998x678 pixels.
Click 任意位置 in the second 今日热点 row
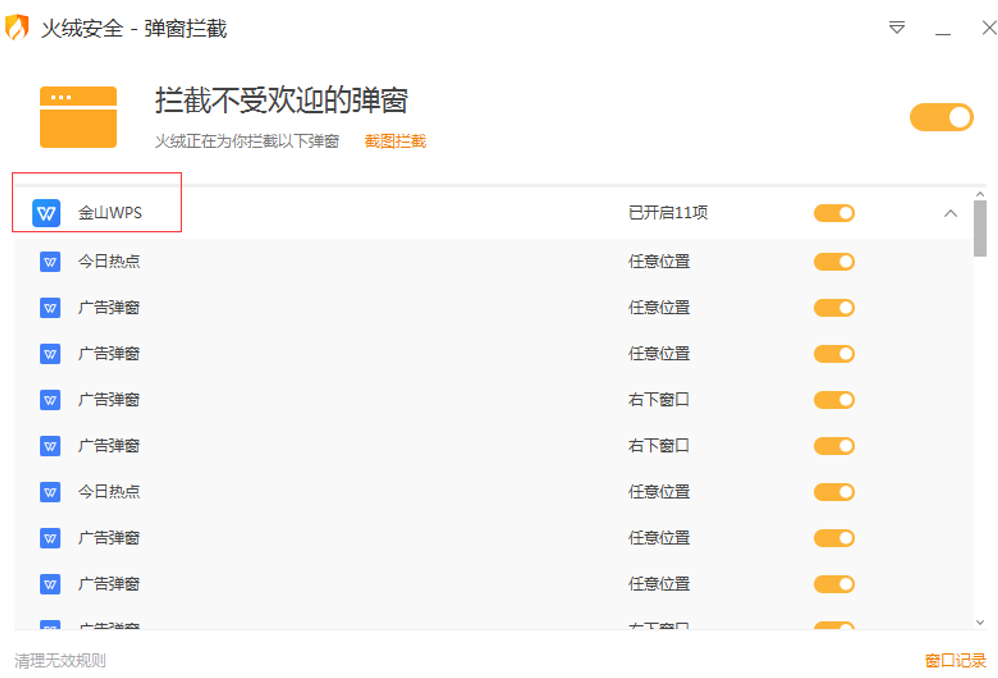[x=659, y=491]
